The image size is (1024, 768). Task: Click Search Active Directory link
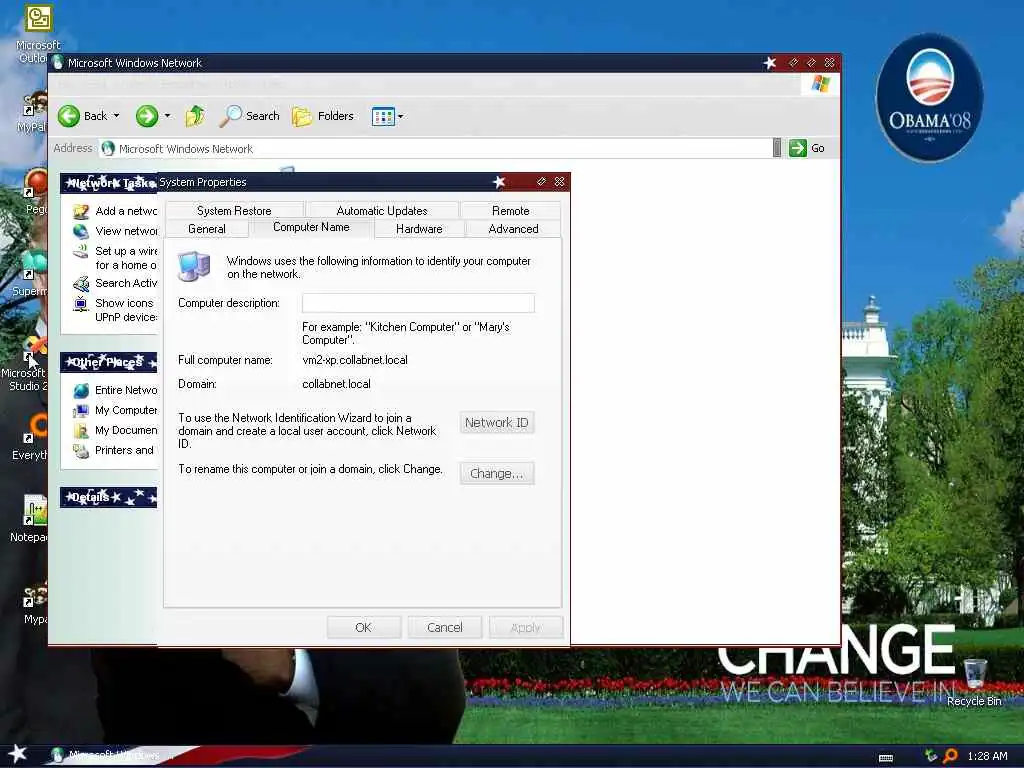126,283
